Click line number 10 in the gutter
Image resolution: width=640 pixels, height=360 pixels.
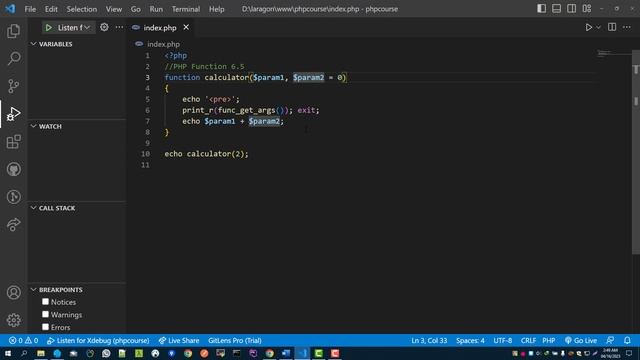(x=145, y=154)
